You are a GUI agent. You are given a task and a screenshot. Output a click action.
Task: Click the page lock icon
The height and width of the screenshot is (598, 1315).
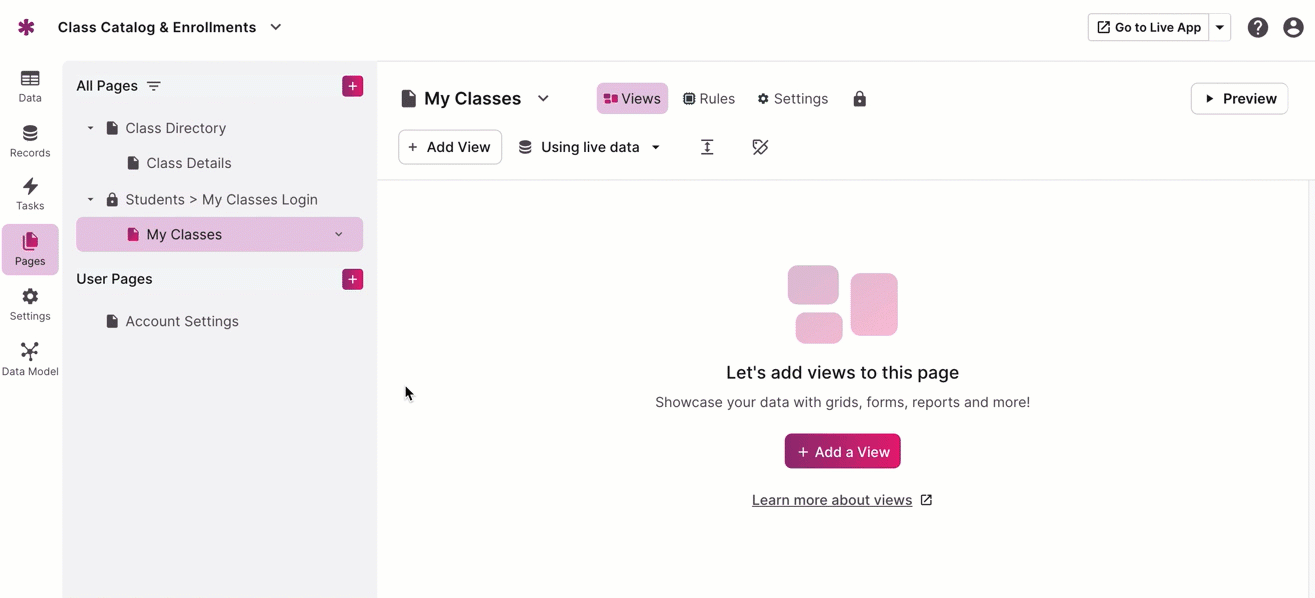[859, 99]
